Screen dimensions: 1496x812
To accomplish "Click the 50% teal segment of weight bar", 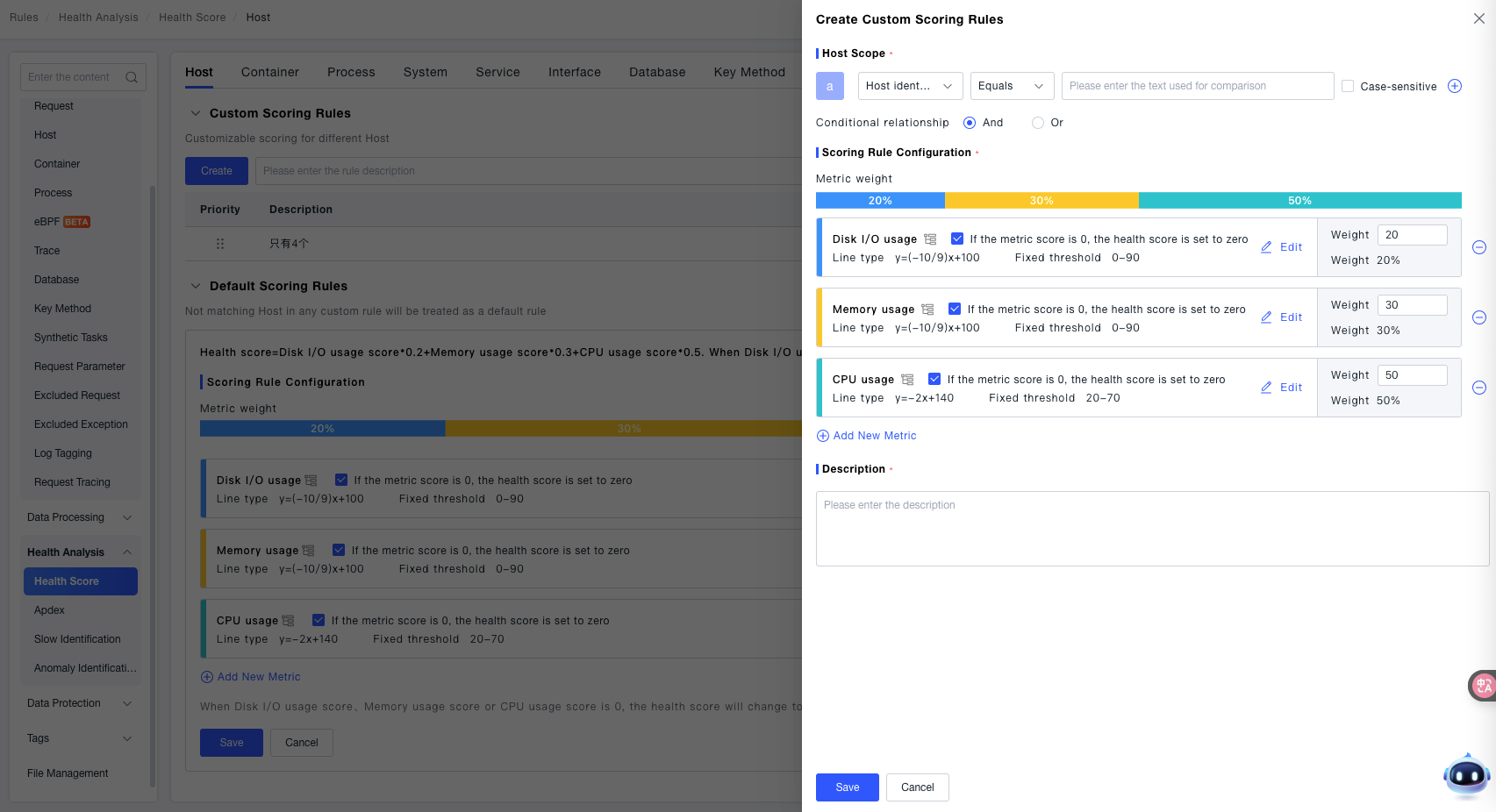I will click(x=1299, y=201).
